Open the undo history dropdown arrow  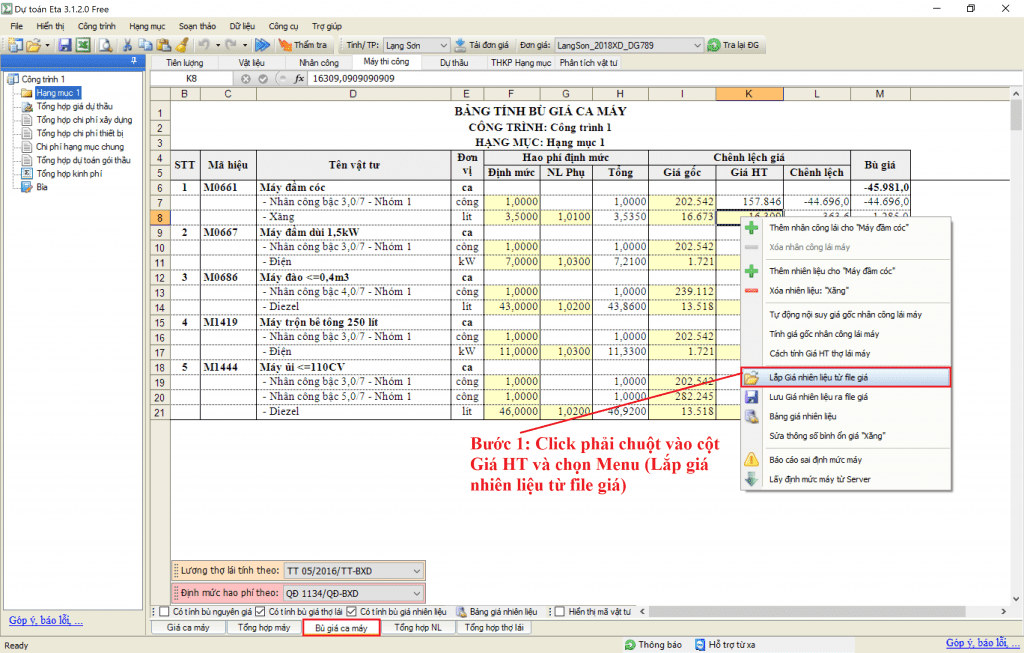tap(218, 45)
